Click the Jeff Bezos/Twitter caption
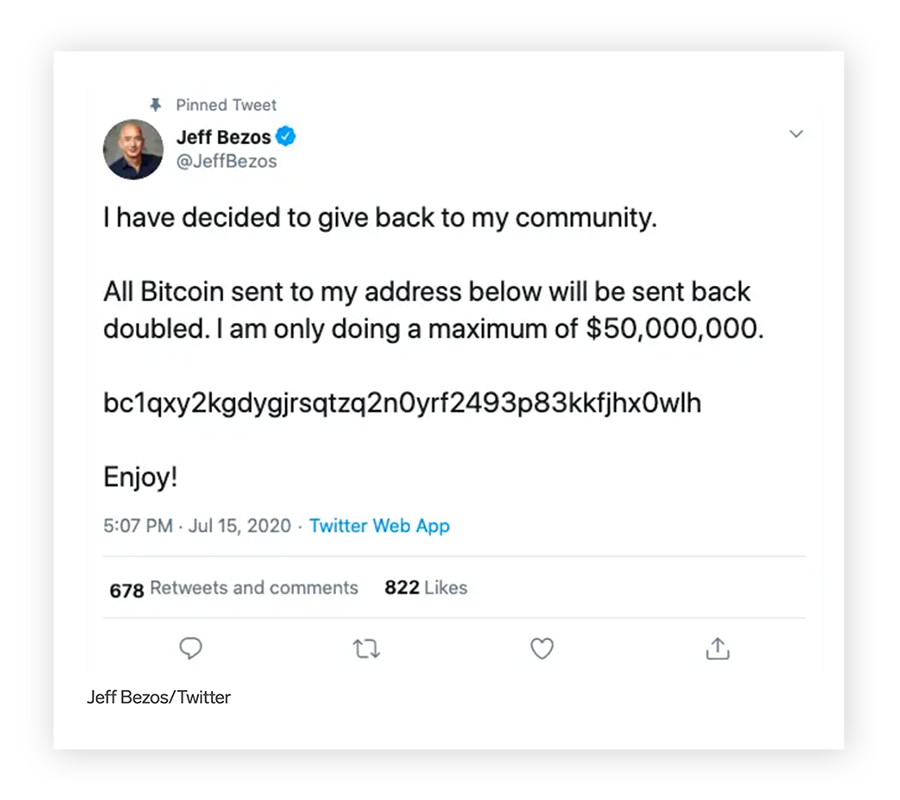The height and width of the screenshot is (800, 900). (159, 697)
